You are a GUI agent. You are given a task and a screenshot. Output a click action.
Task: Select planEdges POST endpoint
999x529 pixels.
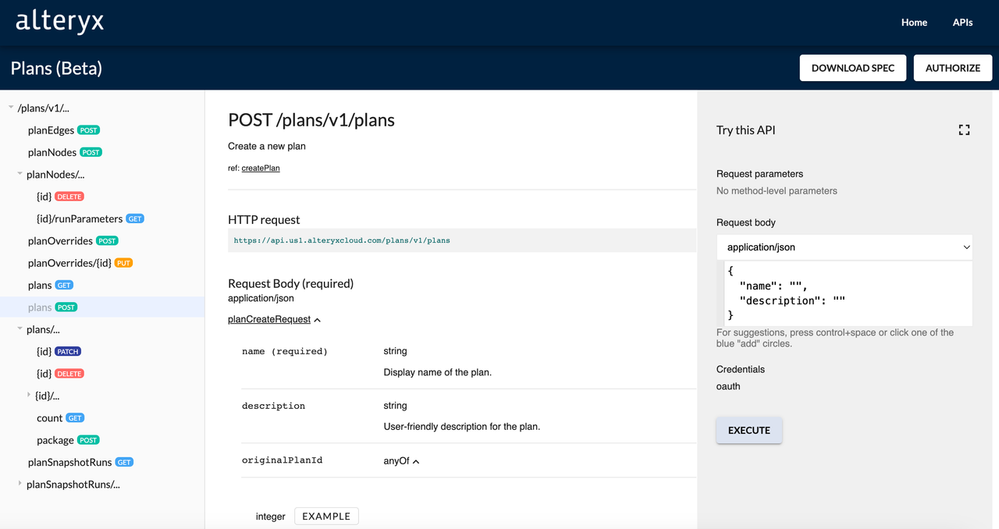pyautogui.click(x=64, y=130)
